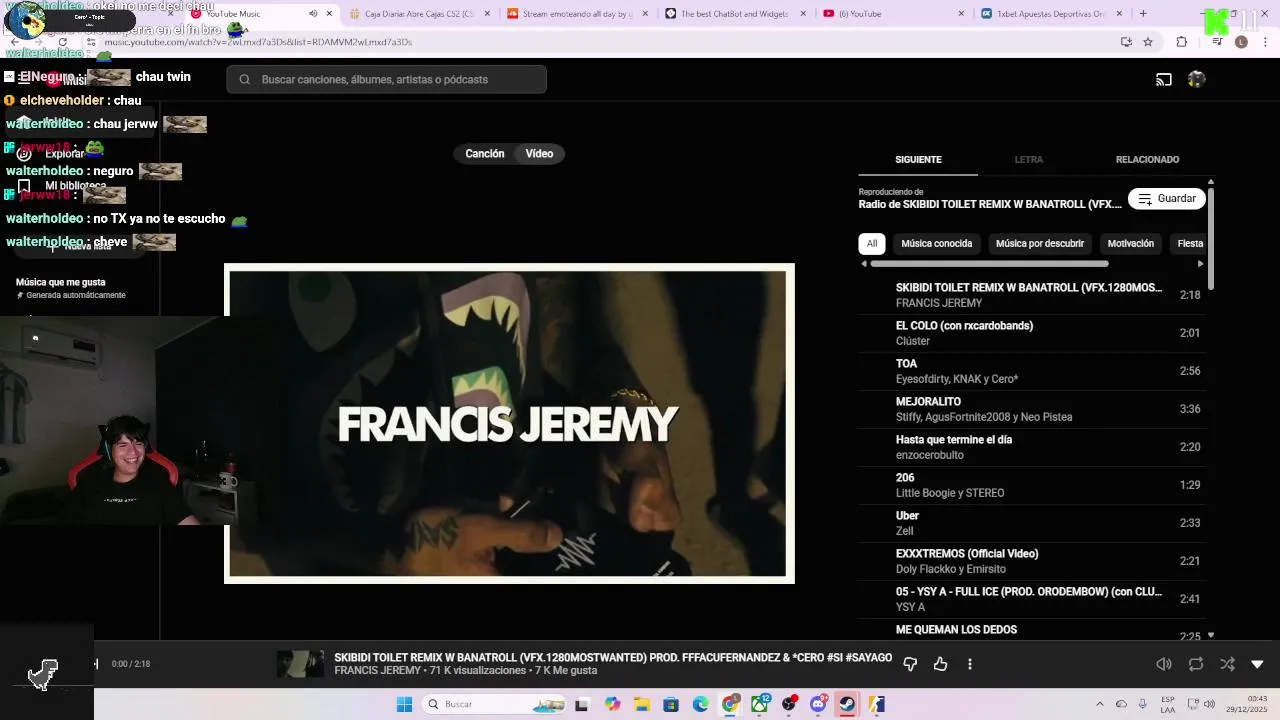Switch player to Canción mode
This screenshot has height=720, width=1280.
pyautogui.click(x=485, y=154)
